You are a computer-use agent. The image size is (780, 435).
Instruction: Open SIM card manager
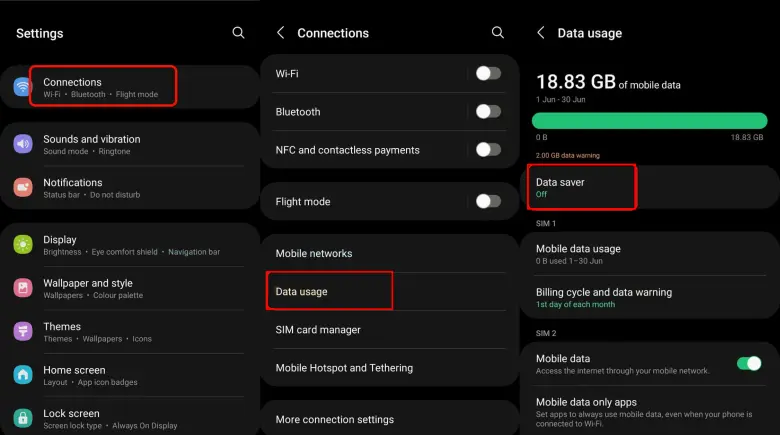pos(390,329)
